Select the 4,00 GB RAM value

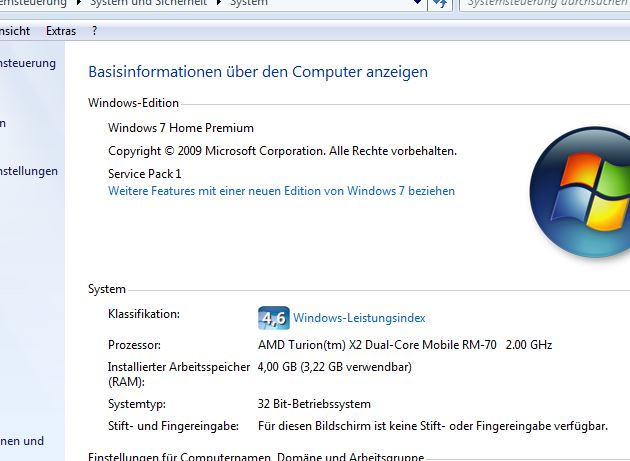tap(335, 367)
